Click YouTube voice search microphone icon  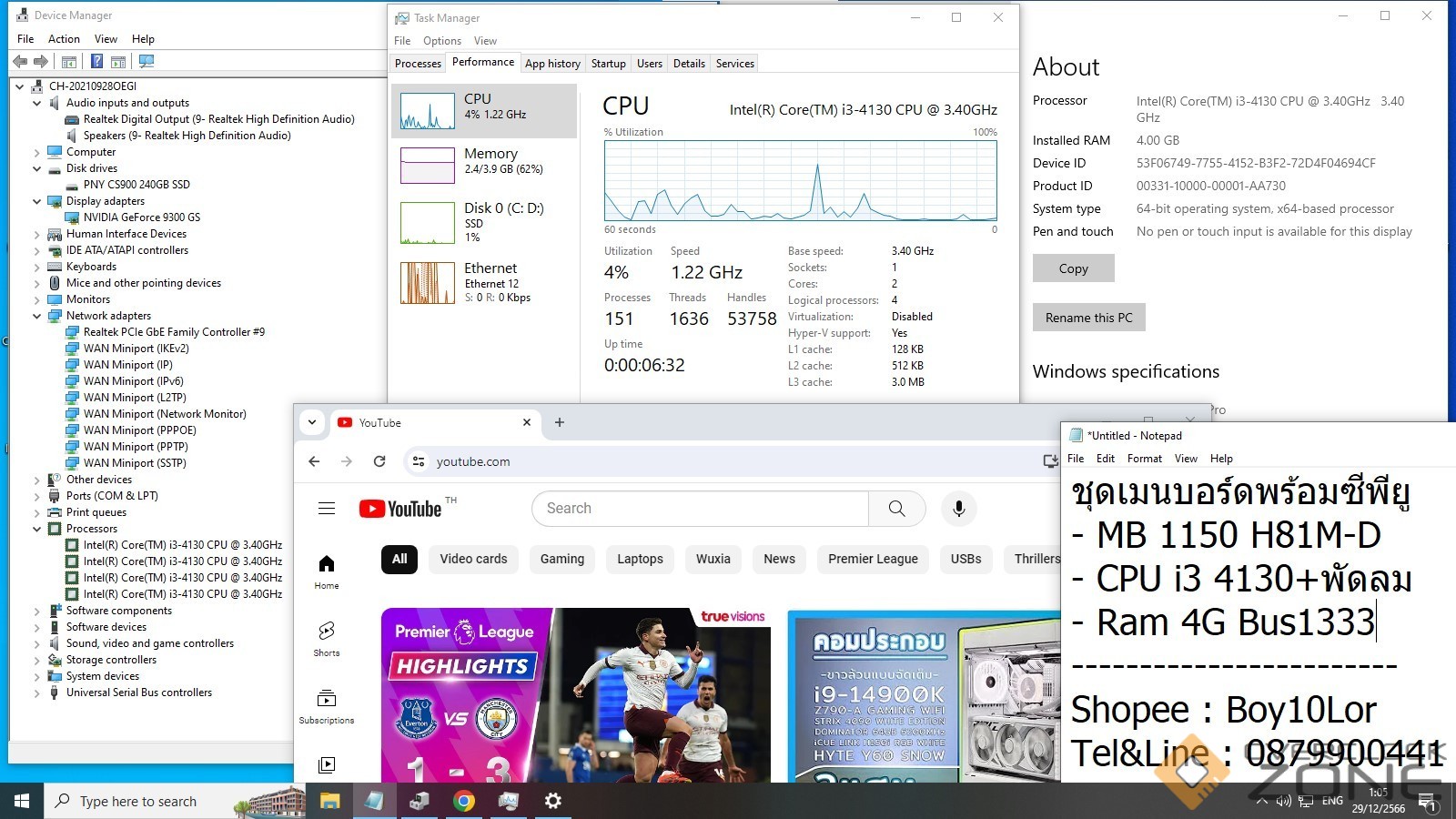(x=958, y=509)
